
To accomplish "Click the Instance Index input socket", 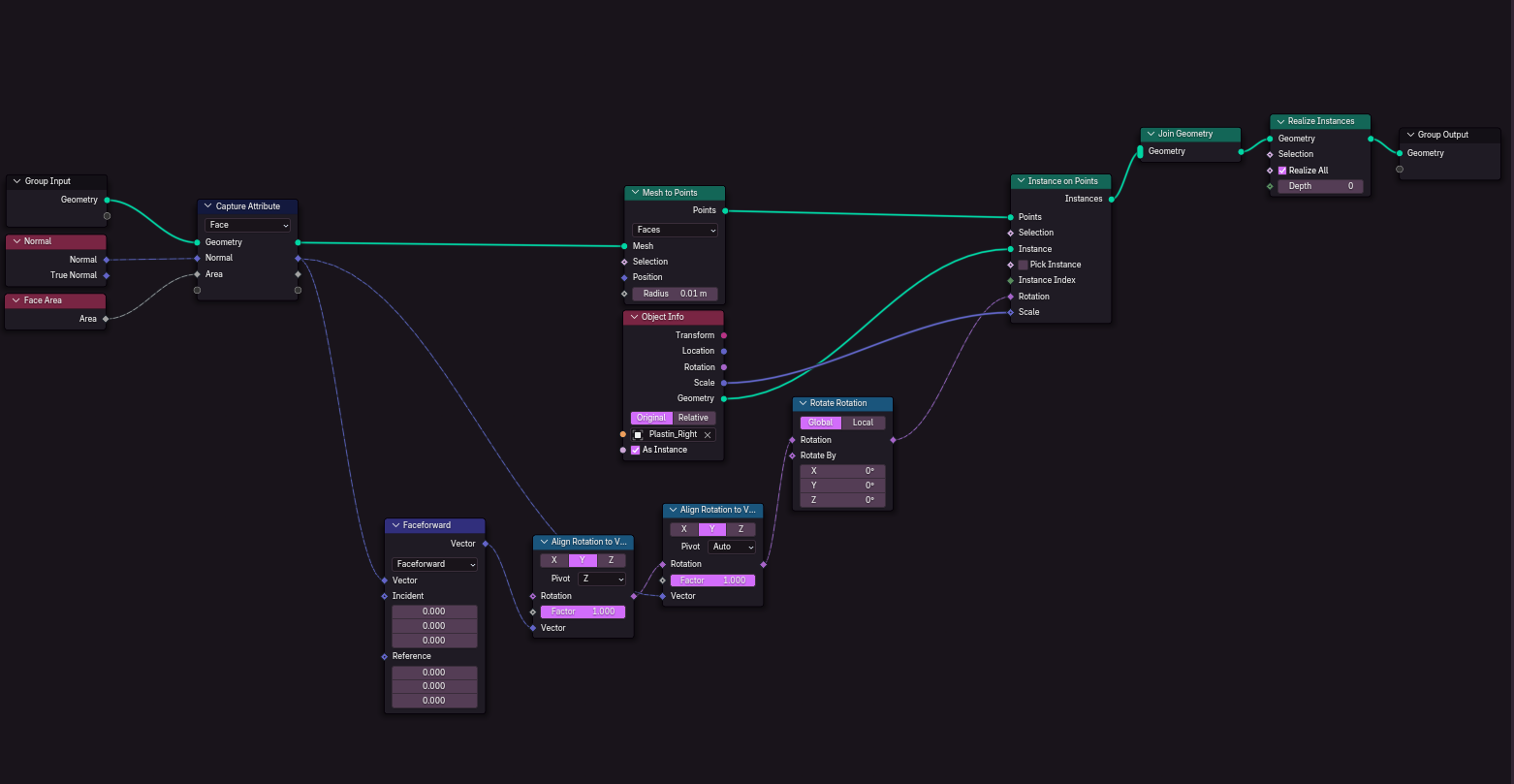I will [x=1011, y=280].
